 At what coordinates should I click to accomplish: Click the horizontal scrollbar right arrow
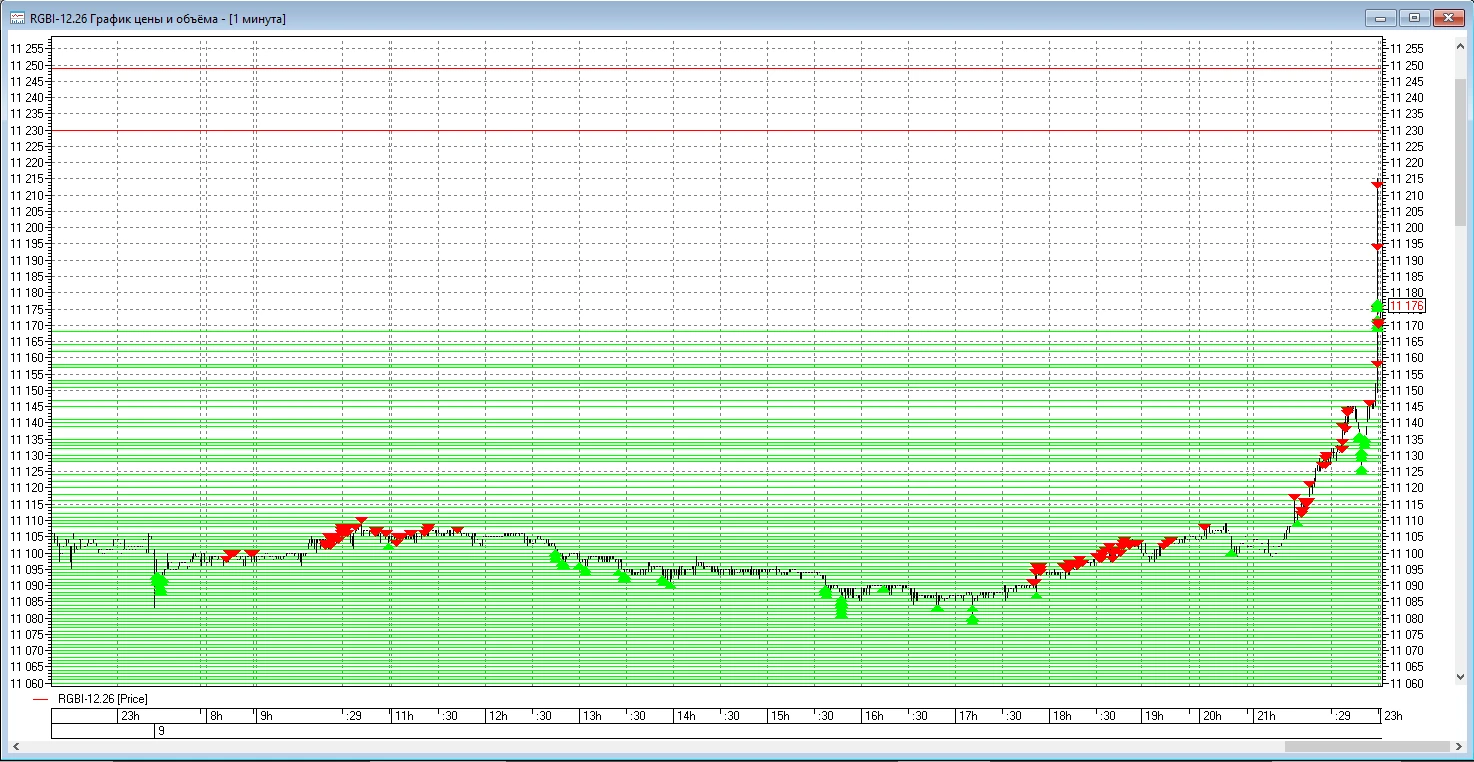tap(1459, 747)
